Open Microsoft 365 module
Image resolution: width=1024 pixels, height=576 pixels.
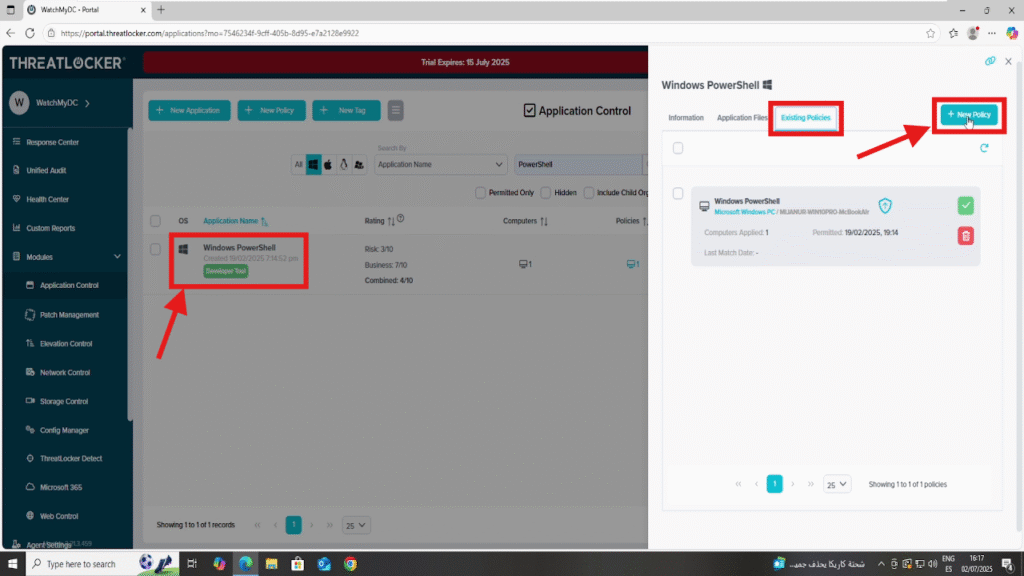point(61,487)
